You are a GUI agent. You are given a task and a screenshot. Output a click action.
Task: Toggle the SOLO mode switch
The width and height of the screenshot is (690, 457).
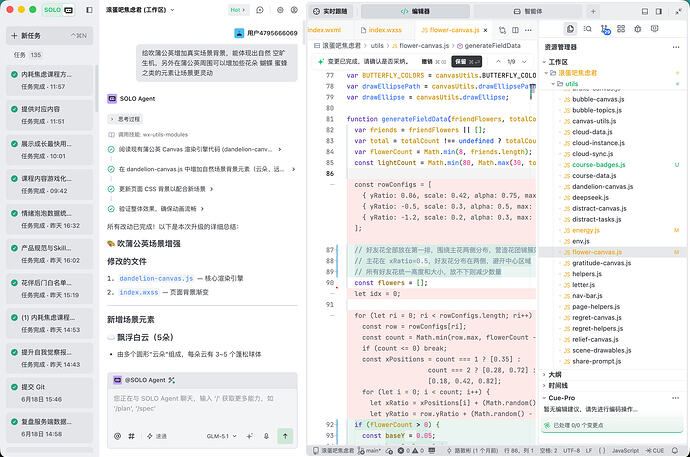58,10
